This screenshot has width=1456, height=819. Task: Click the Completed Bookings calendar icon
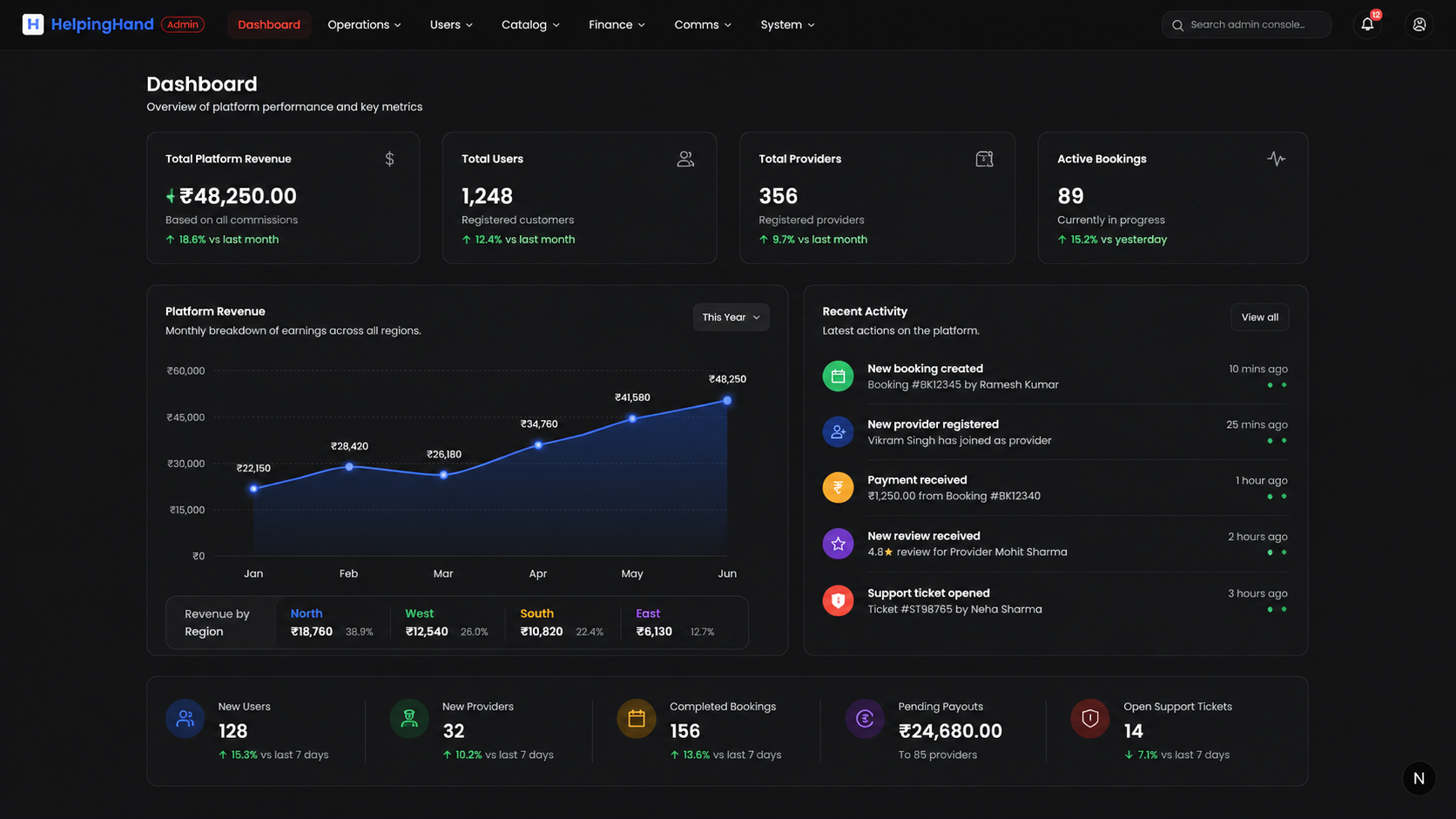tap(637, 719)
